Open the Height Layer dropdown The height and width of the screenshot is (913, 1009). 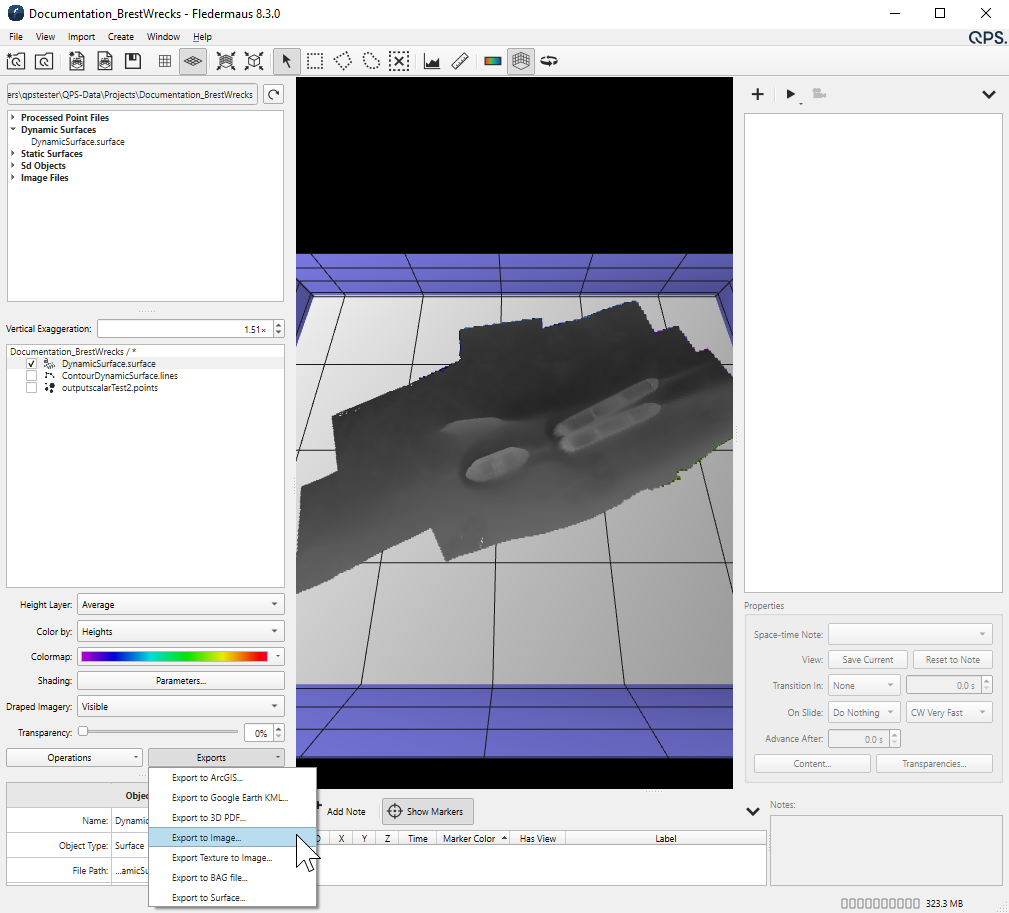[x=180, y=605]
